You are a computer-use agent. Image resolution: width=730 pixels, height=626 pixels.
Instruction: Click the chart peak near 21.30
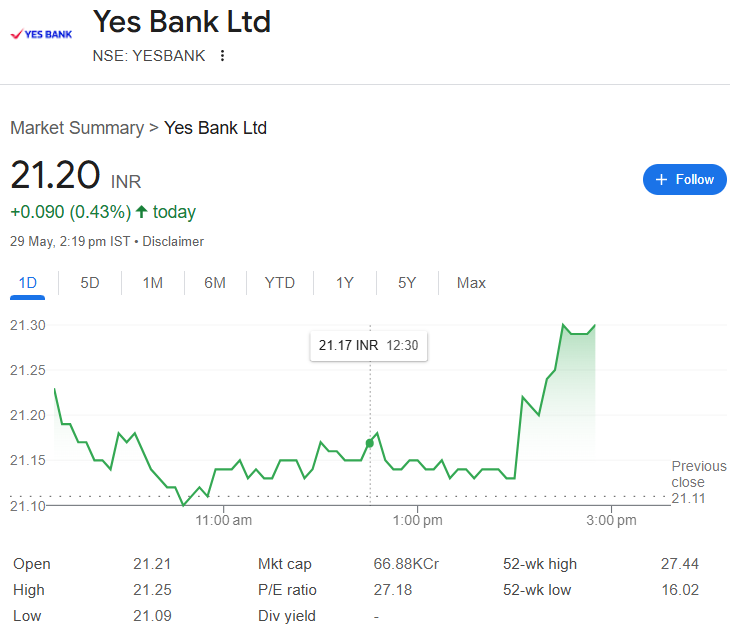pos(563,324)
